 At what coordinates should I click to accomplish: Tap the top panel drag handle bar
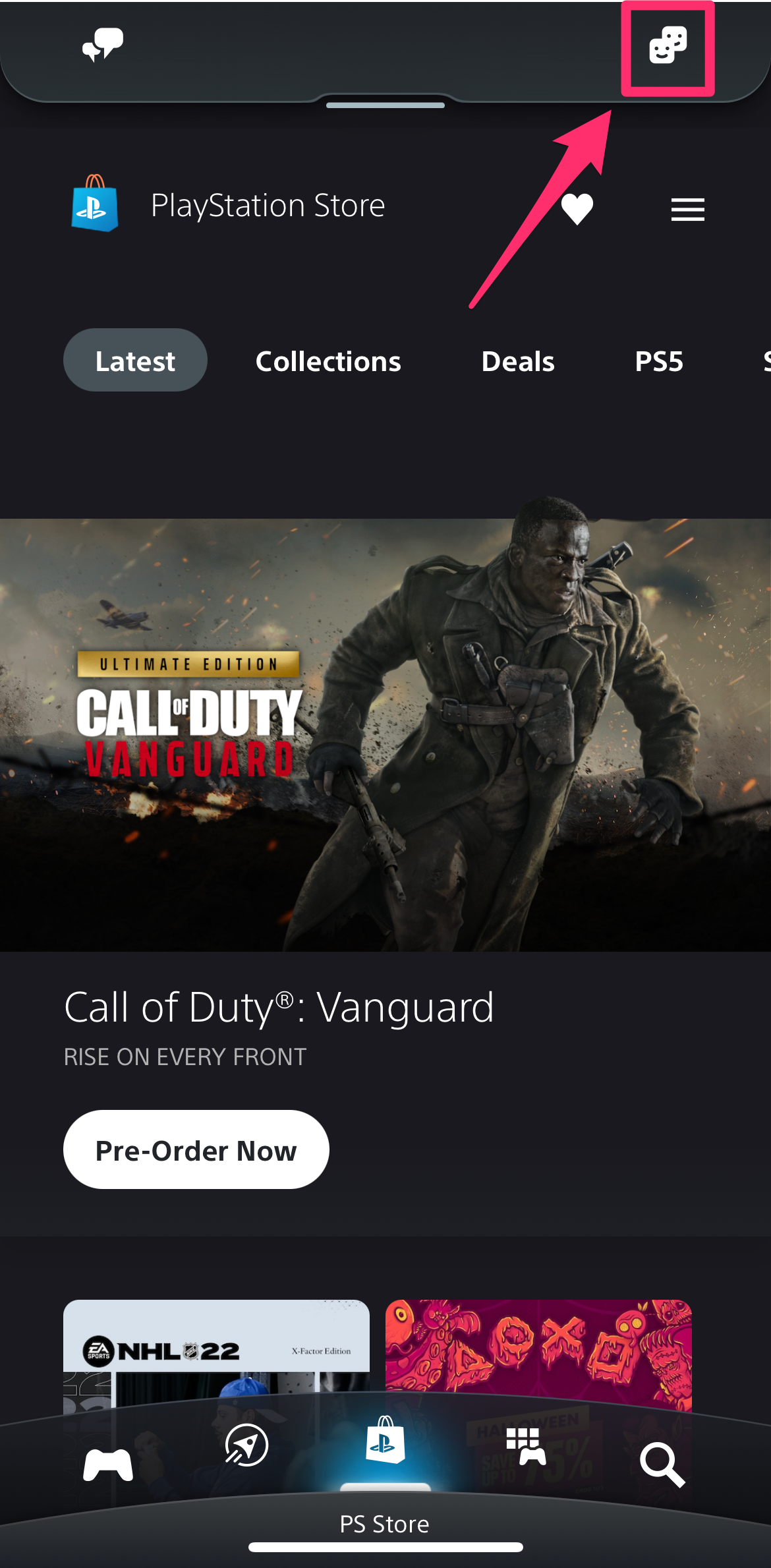click(x=385, y=105)
